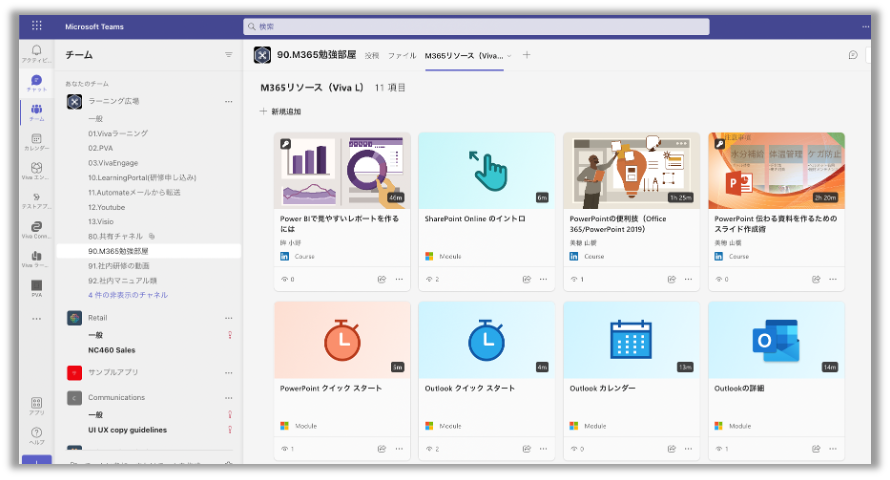Open the PowerPointの便利技 course thumbnail
Screen dimensions: 890x480
(x=631, y=171)
